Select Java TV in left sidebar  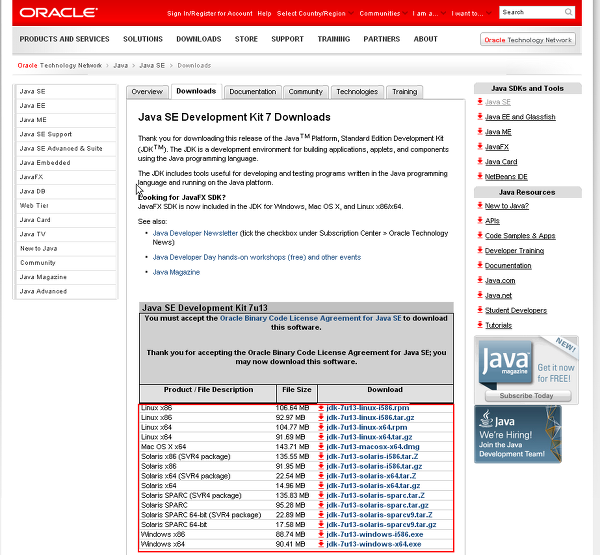pyautogui.click(x=66, y=234)
